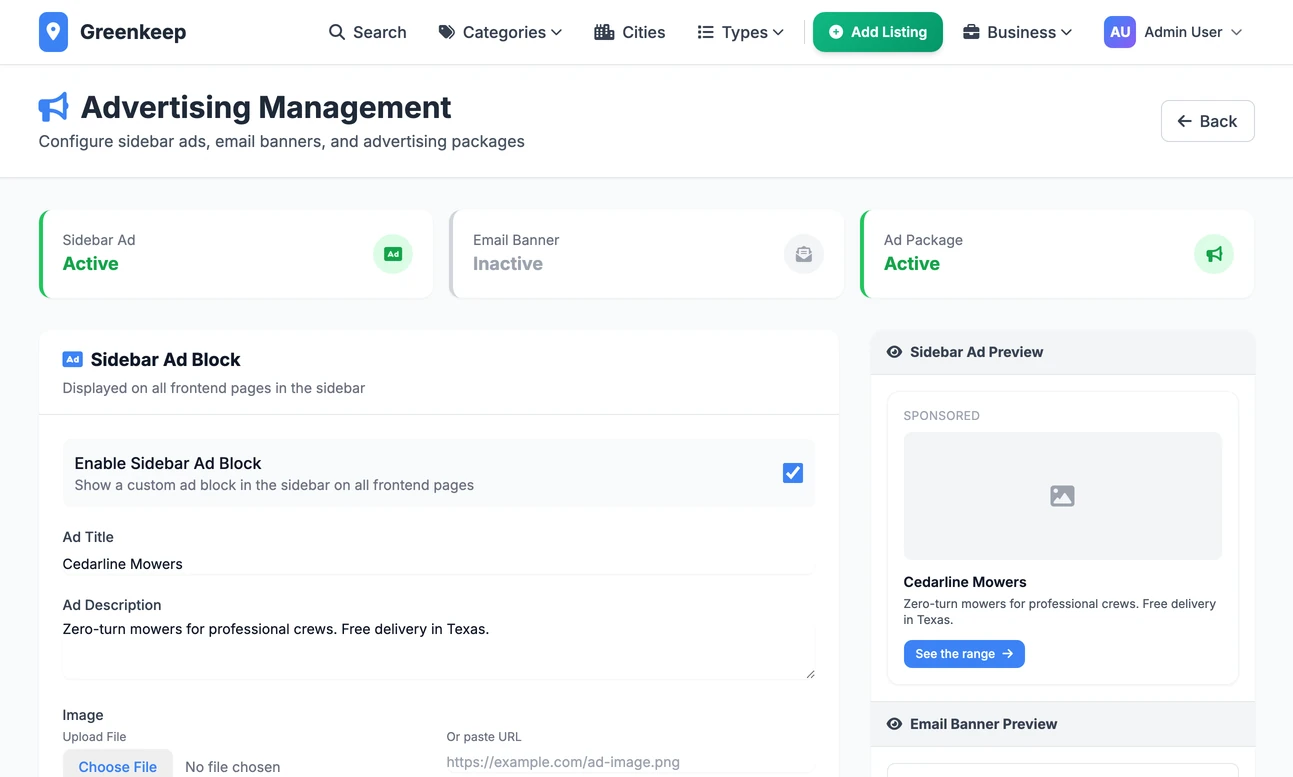Viewport: 1293px width, 777px height.
Task: Click into the Ad Title field
Action: click(438, 564)
